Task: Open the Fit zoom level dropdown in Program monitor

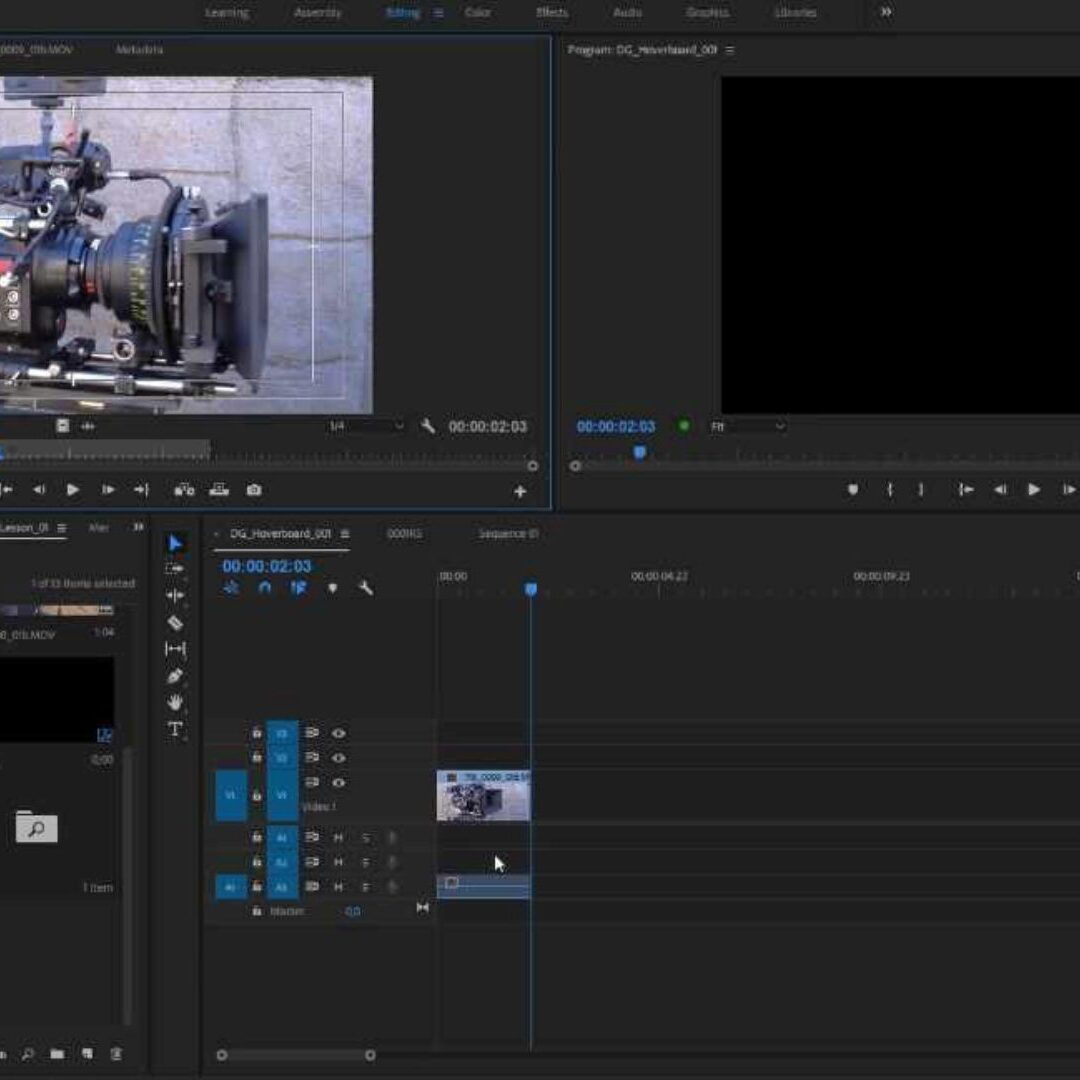Action: click(x=748, y=427)
